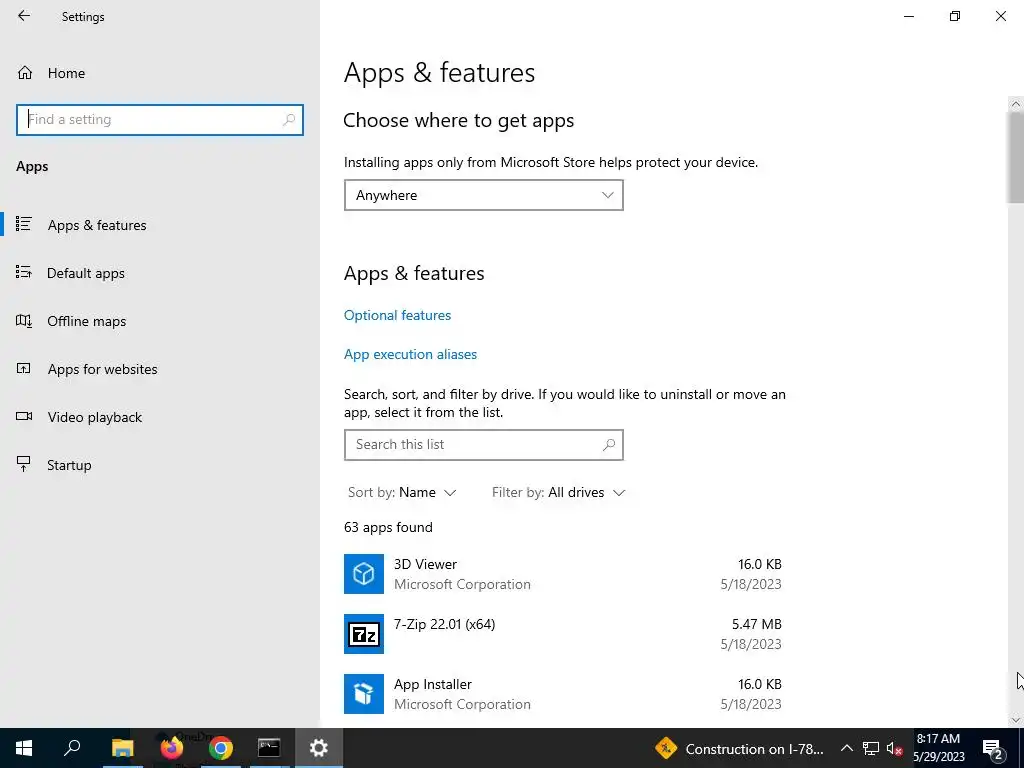Viewport: 1024px width, 768px height.
Task: Launch Firefox from the taskbar
Action: tap(171, 748)
